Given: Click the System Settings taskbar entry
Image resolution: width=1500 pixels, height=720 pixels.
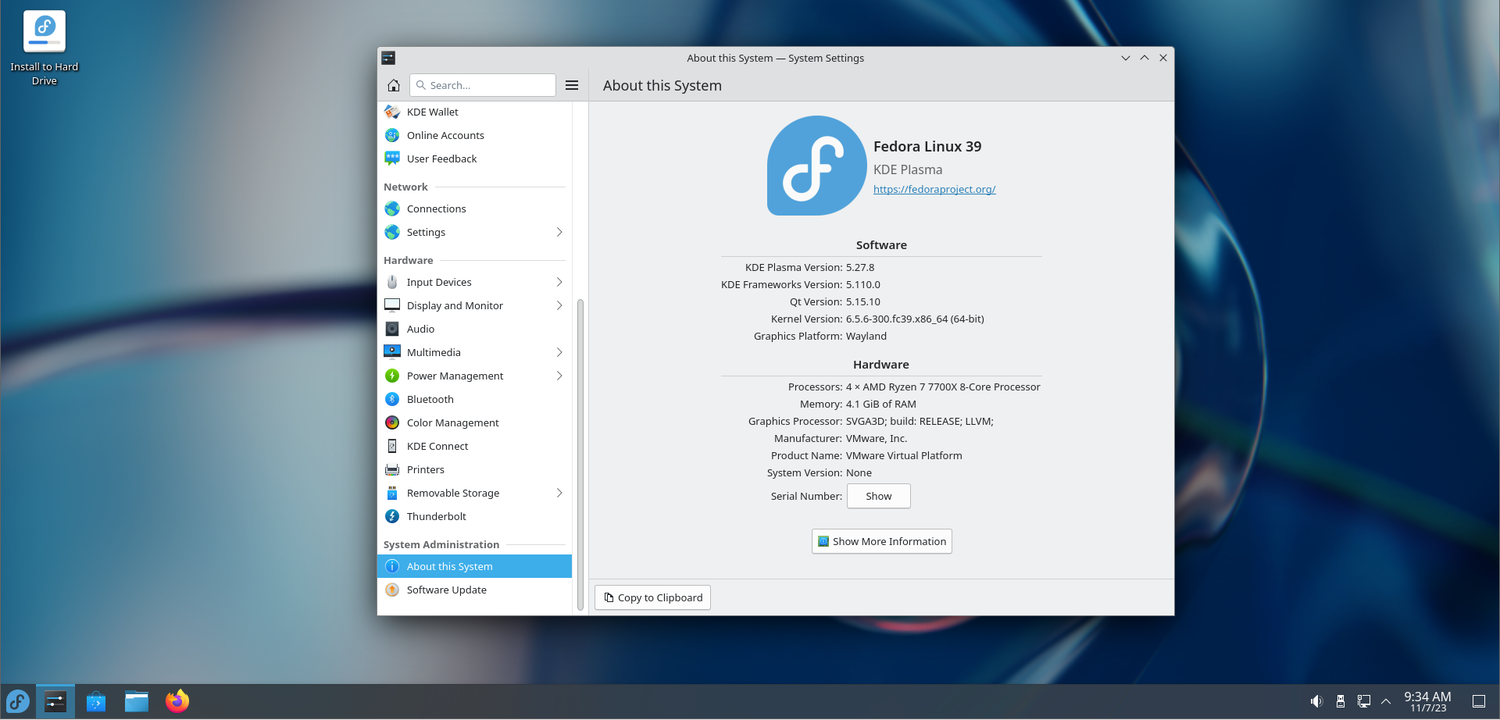Looking at the screenshot, I should 55,701.
